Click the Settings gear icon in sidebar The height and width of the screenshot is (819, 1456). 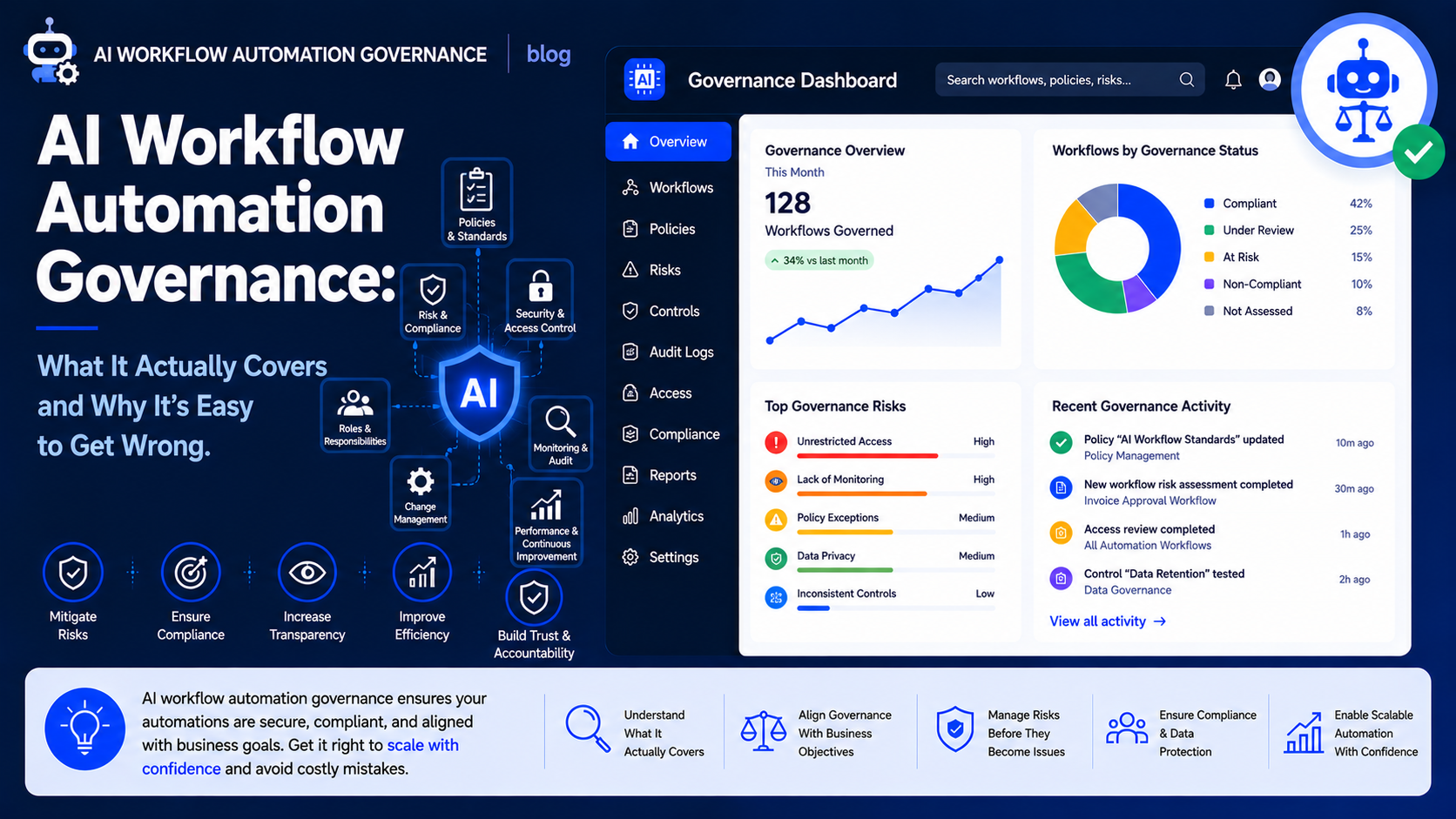tap(630, 557)
